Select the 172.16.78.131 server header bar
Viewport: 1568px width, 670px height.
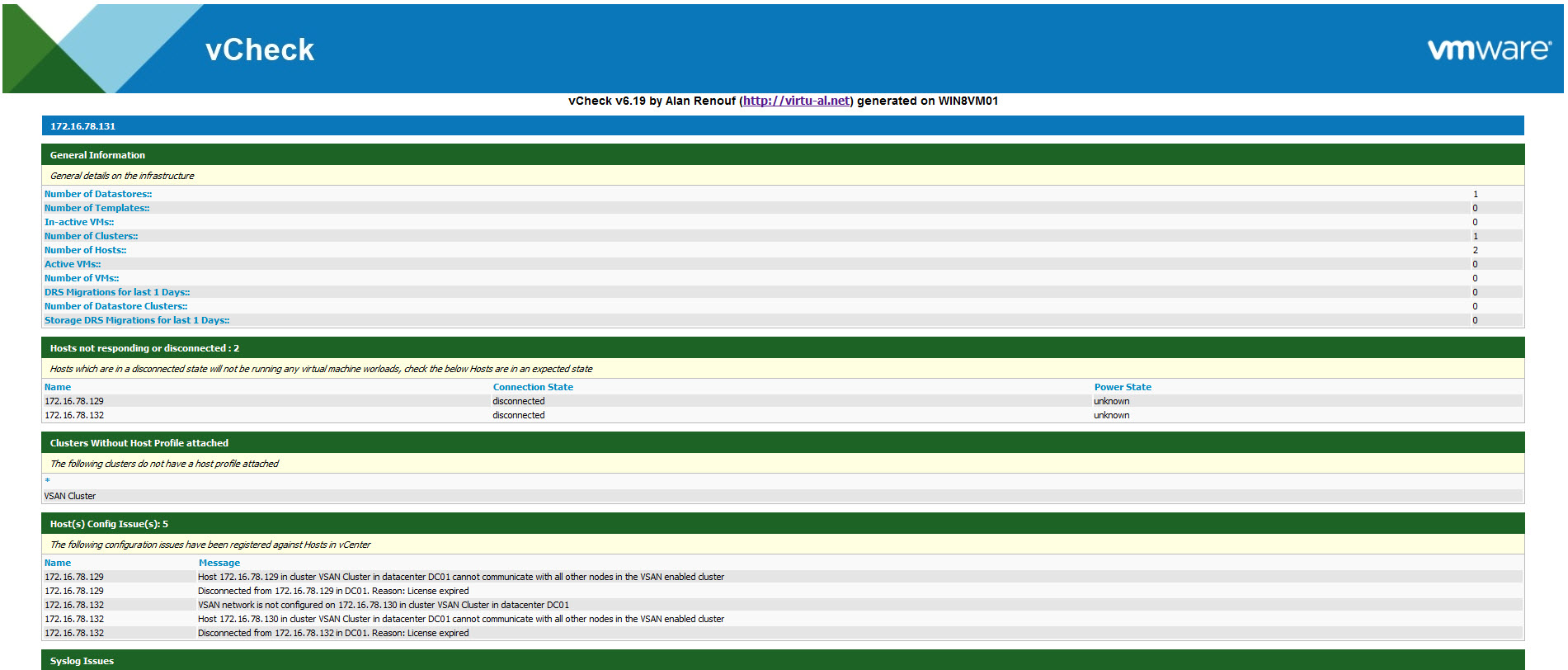(x=783, y=126)
